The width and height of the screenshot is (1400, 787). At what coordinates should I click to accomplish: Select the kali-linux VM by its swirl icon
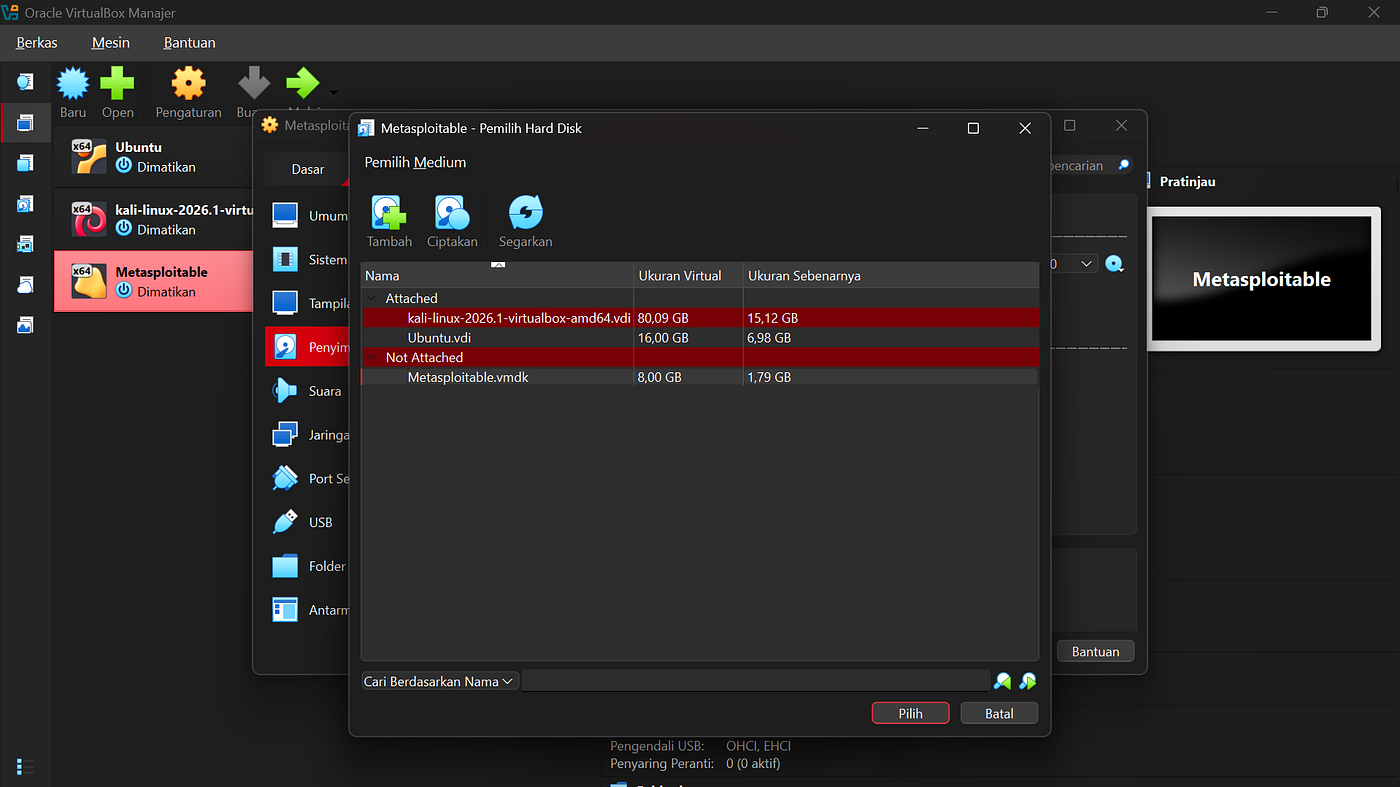[89, 219]
